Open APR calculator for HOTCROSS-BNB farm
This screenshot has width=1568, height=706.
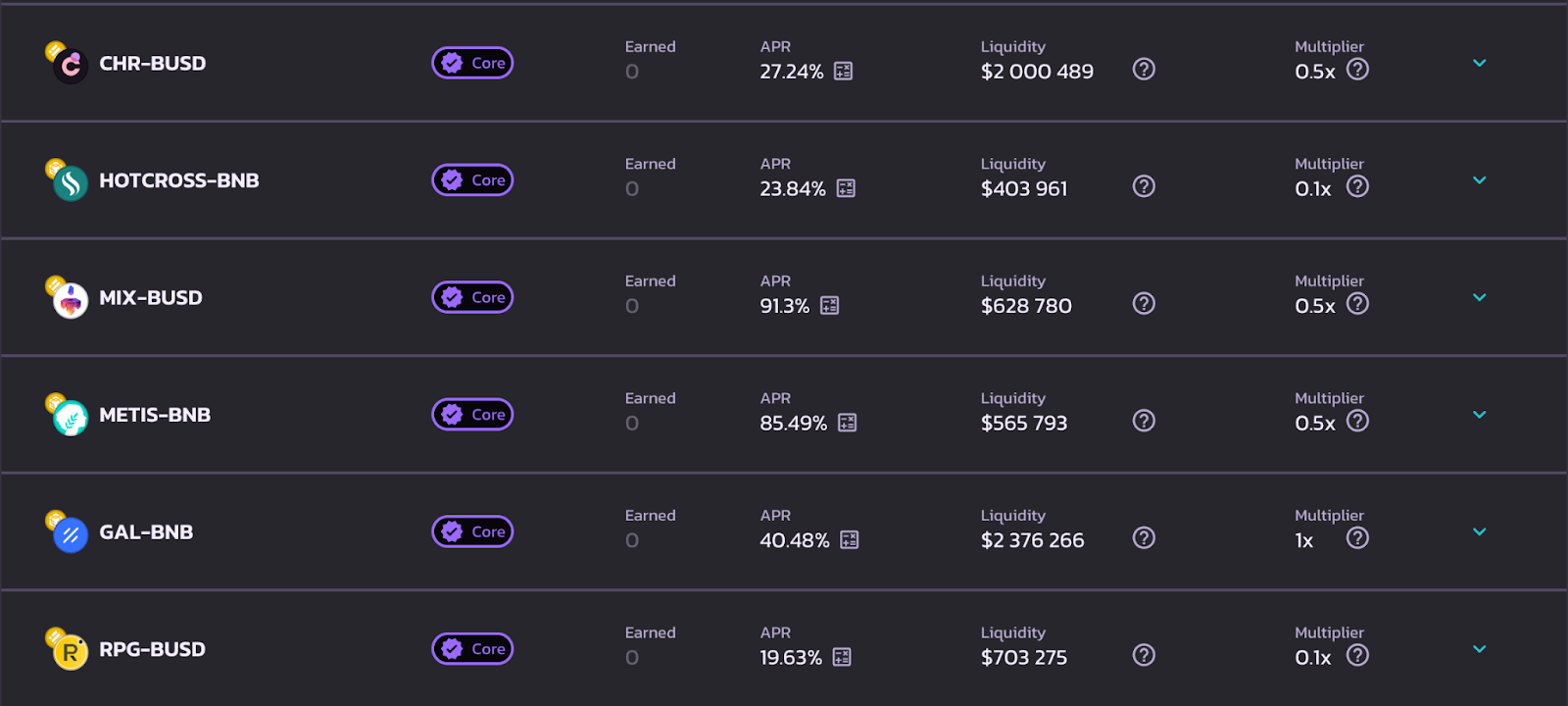click(x=846, y=188)
